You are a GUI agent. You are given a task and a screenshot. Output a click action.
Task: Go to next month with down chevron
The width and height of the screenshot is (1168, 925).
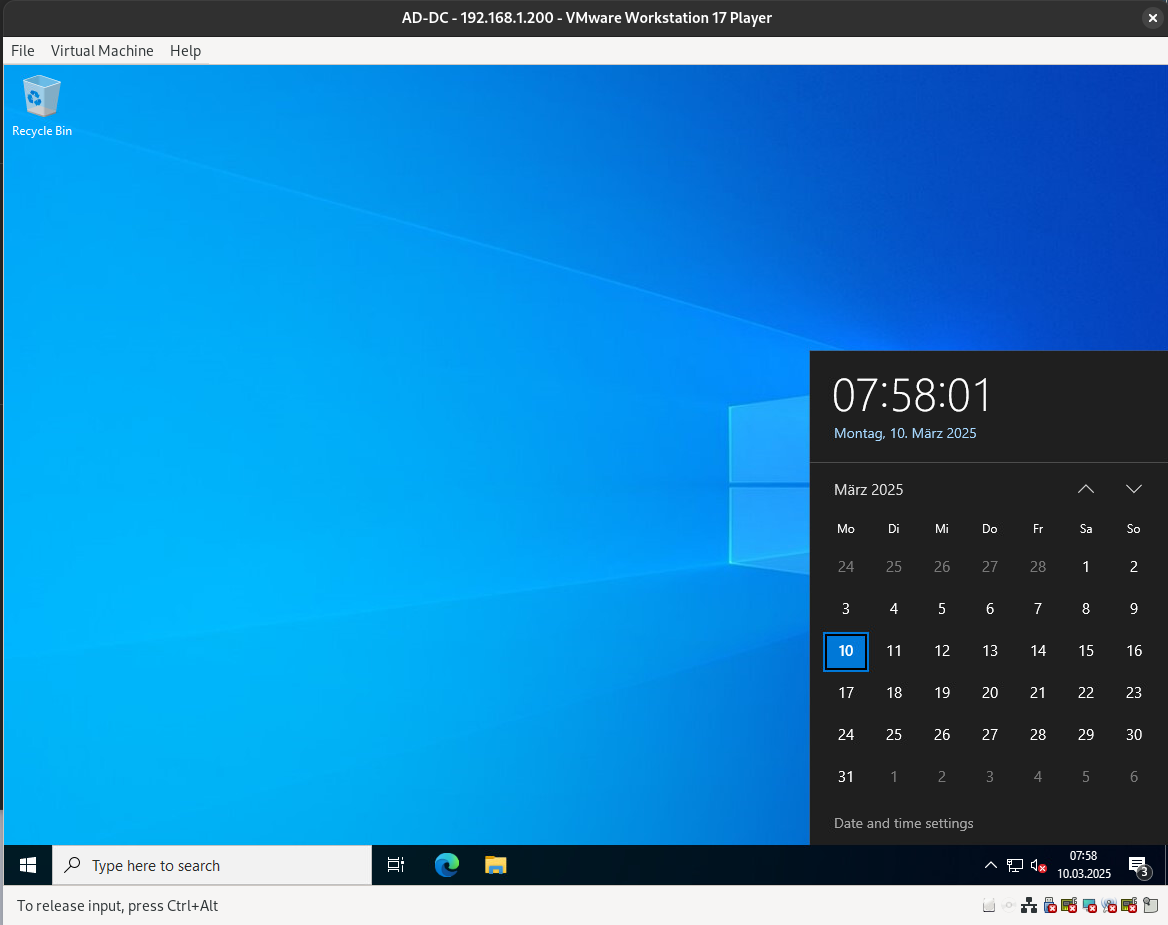pos(1134,489)
